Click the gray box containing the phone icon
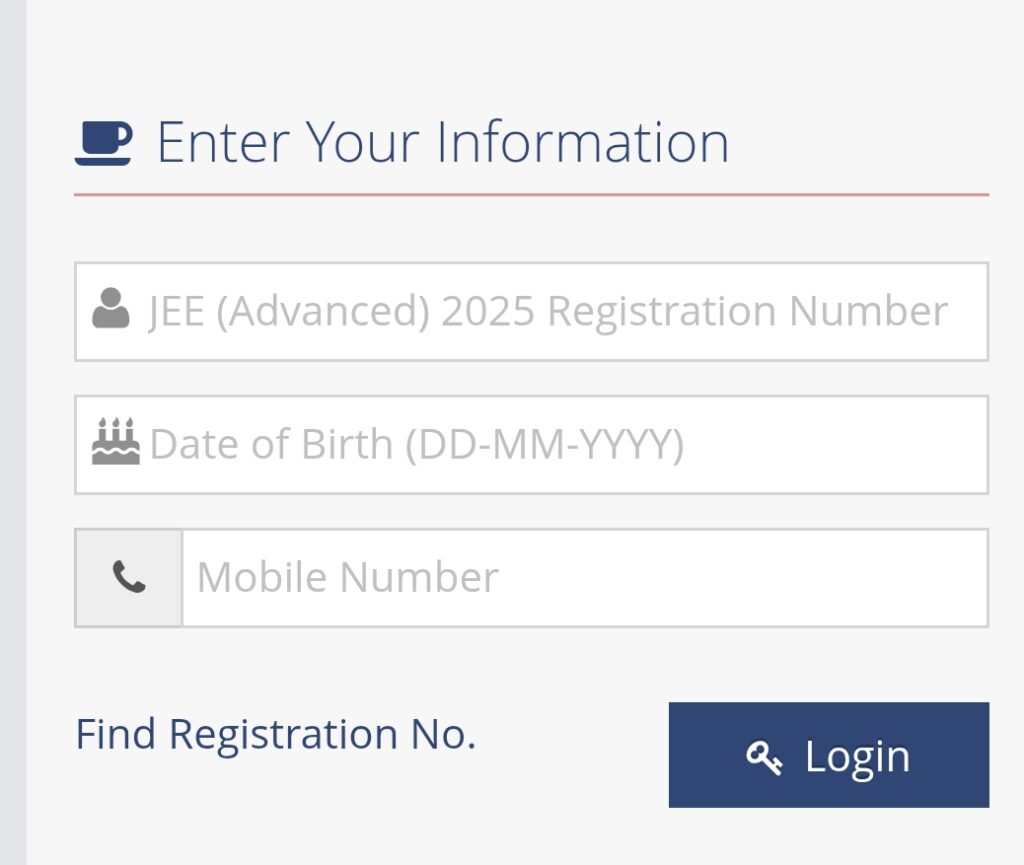Screen dimensions: 1024x865 129,578
